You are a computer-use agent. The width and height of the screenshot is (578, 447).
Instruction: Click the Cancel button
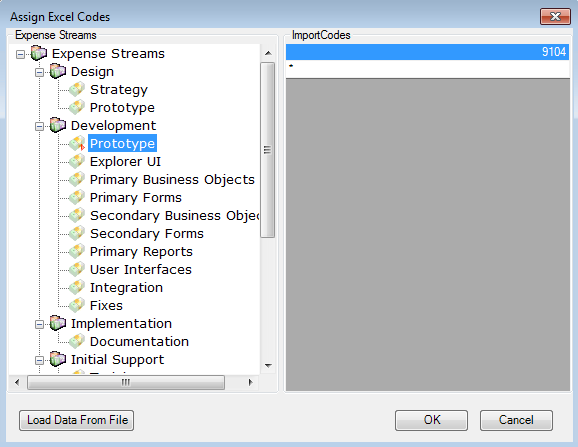click(x=516, y=420)
